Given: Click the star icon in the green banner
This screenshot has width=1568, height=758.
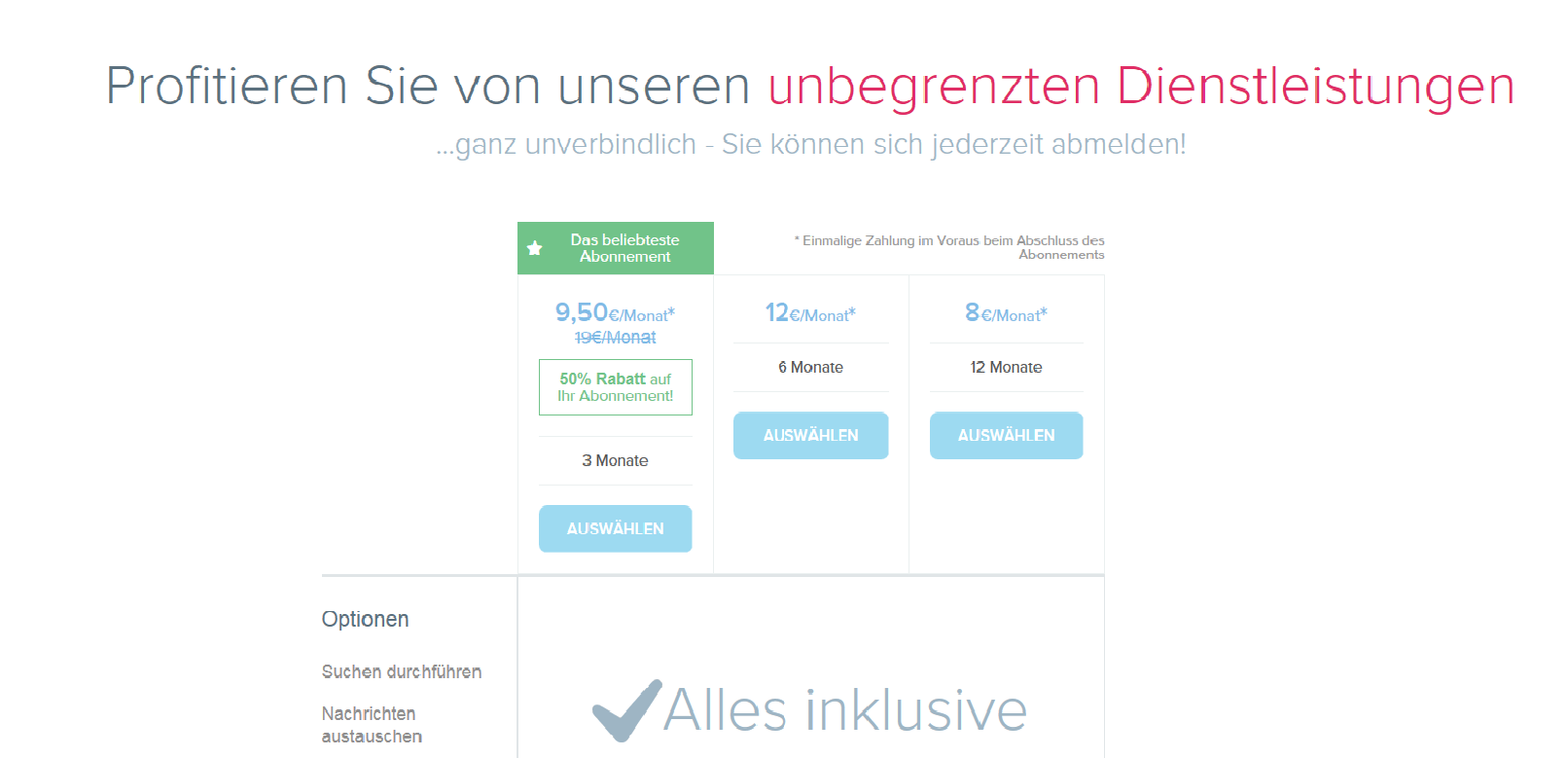Looking at the screenshot, I should point(534,248).
